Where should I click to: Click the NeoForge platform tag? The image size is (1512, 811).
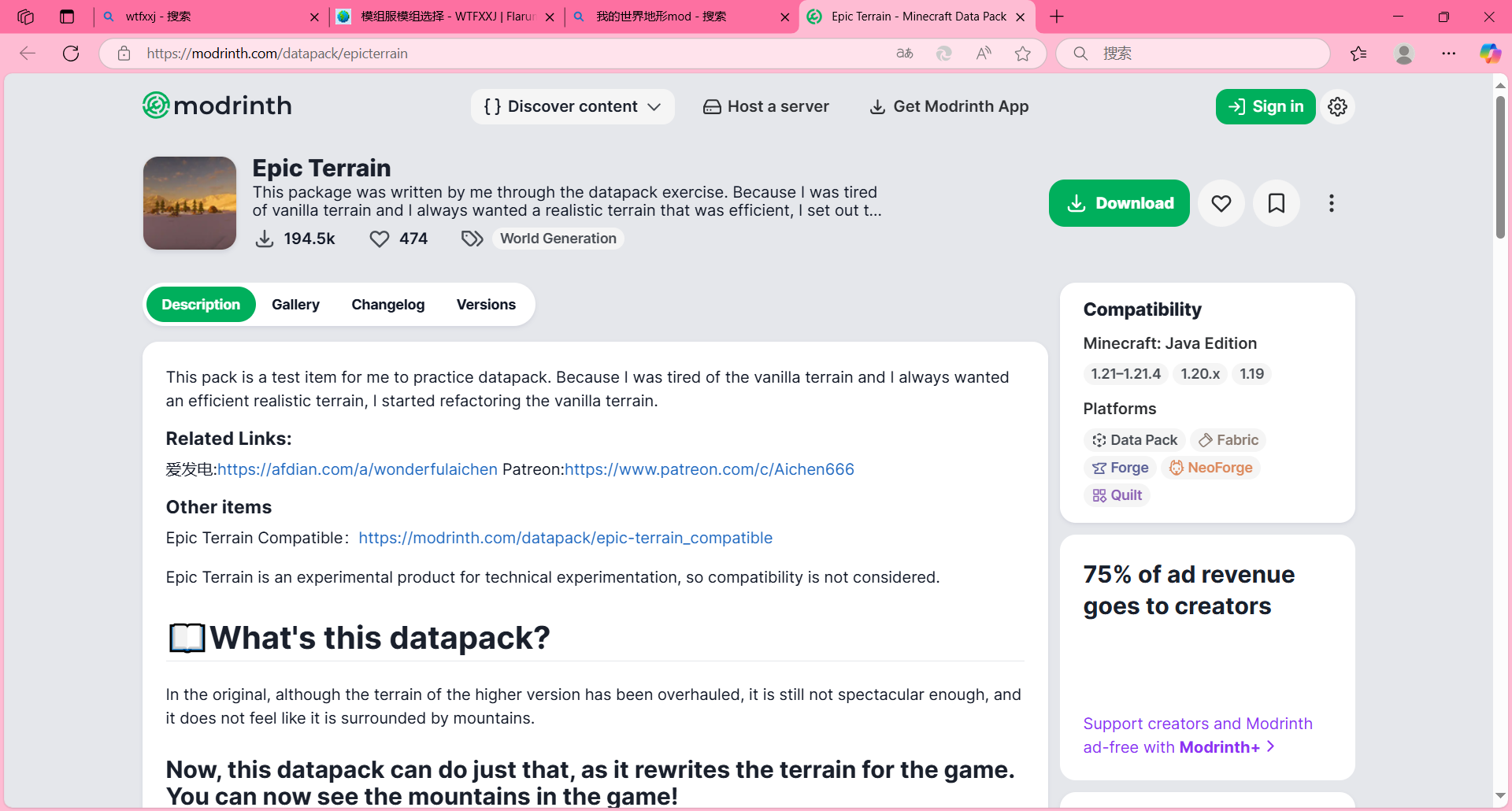coord(1211,468)
